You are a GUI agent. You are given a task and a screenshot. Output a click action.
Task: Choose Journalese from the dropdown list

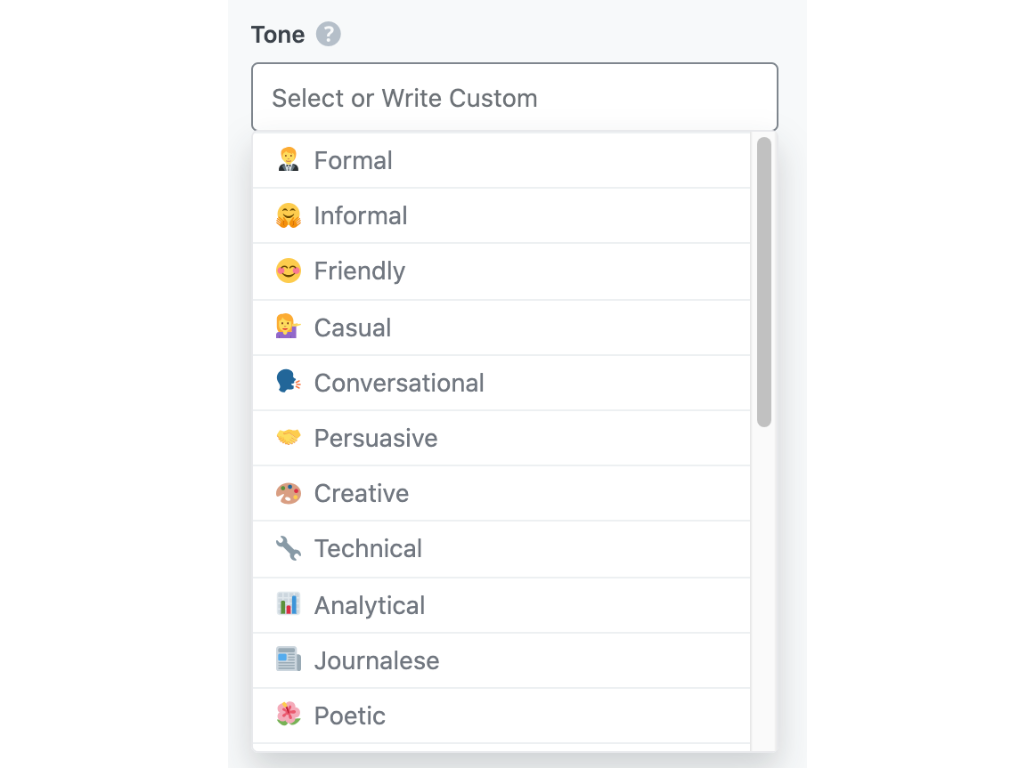click(377, 660)
